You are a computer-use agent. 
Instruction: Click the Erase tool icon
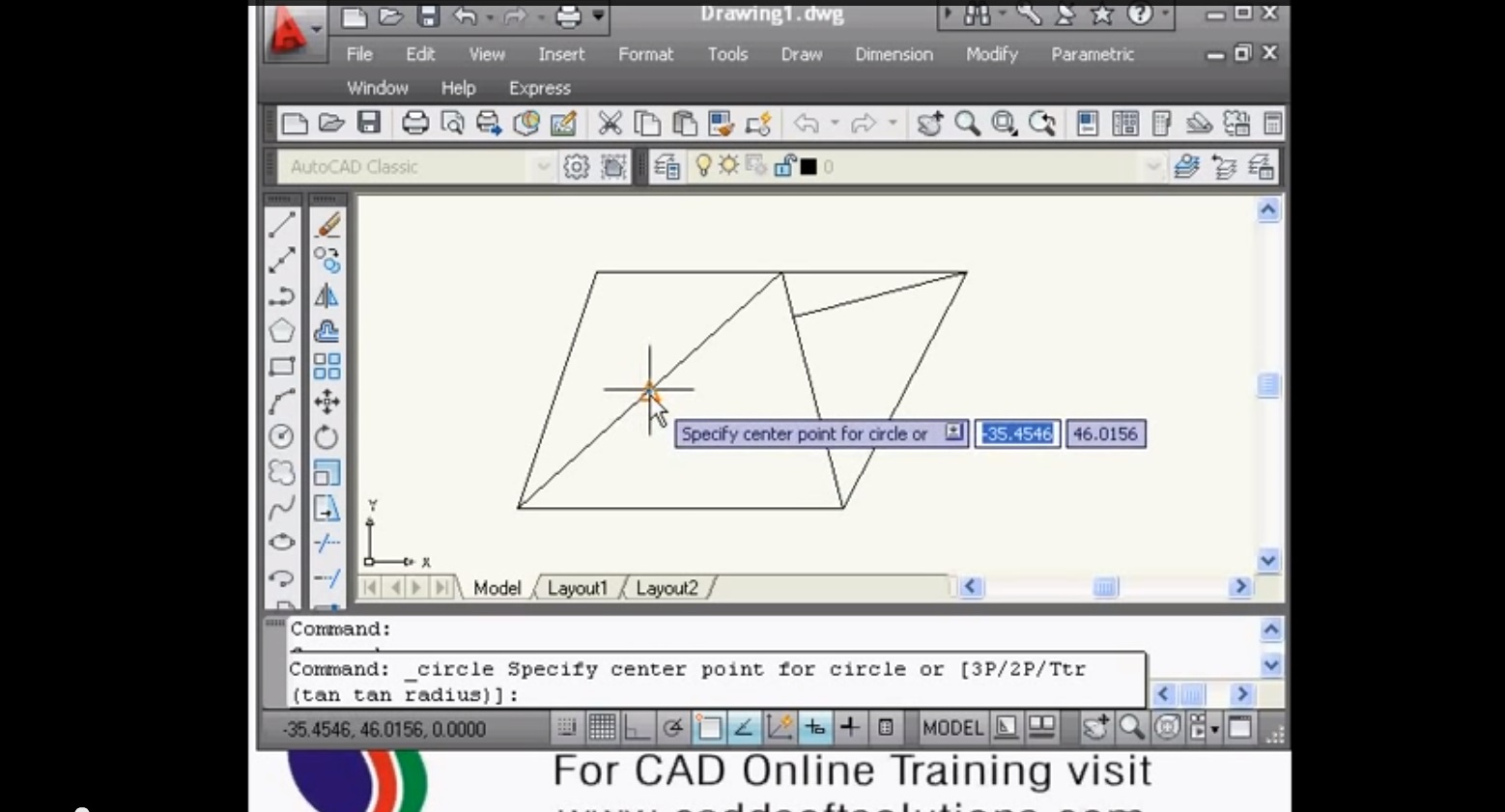click(x=327, y=225)
